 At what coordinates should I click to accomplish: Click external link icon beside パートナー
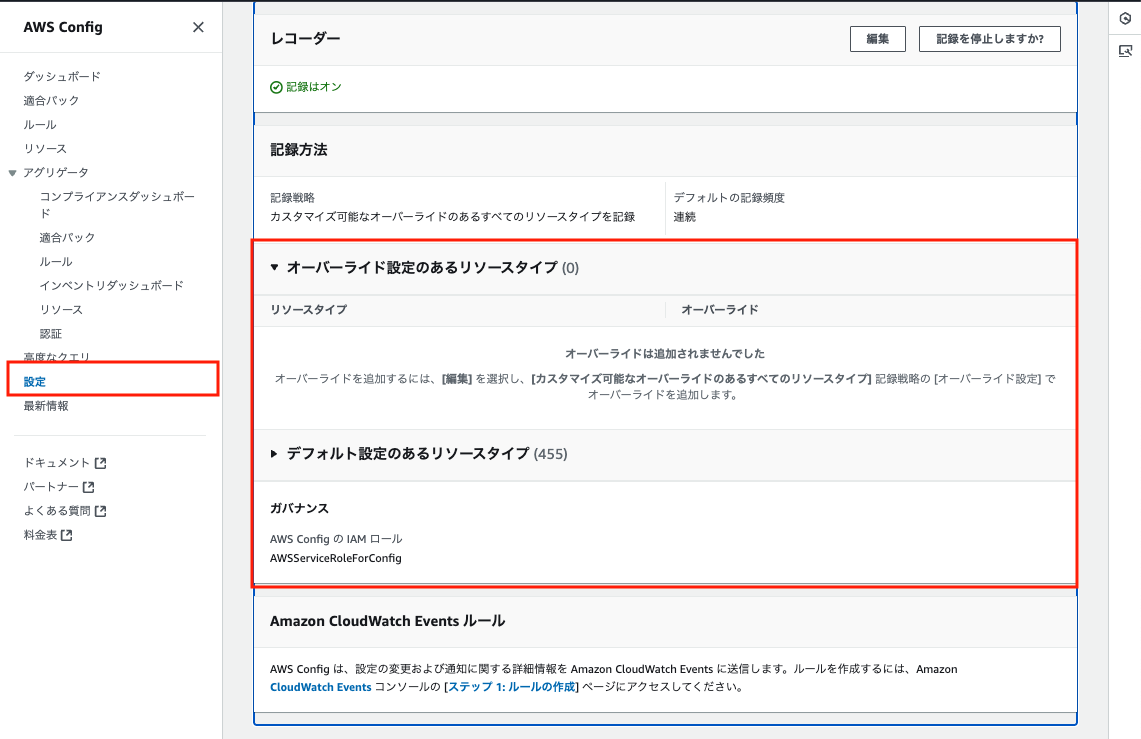point(88,487)
